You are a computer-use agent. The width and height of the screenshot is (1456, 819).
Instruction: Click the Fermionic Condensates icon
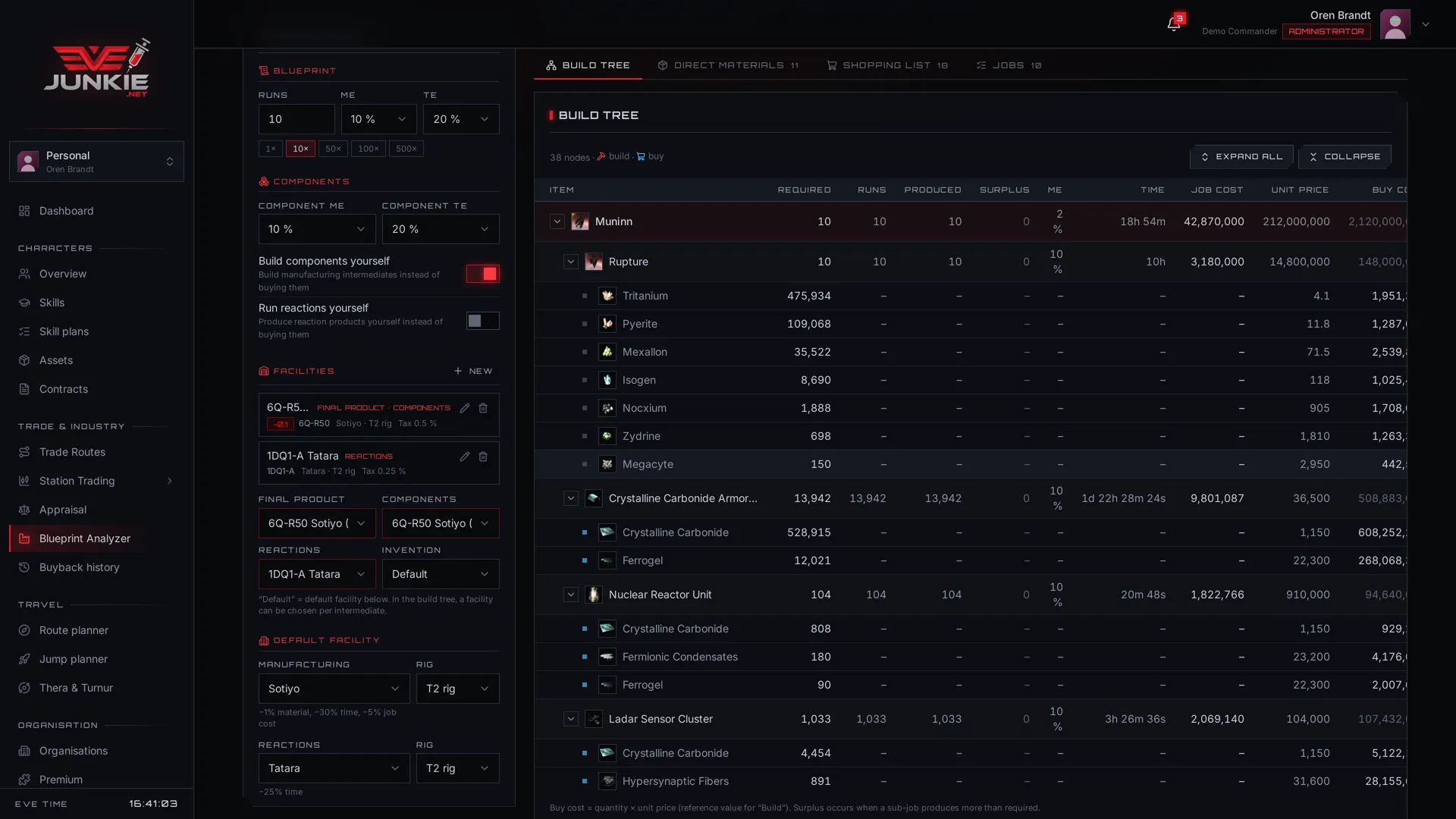pyautogui.click(x=607, y=657)
